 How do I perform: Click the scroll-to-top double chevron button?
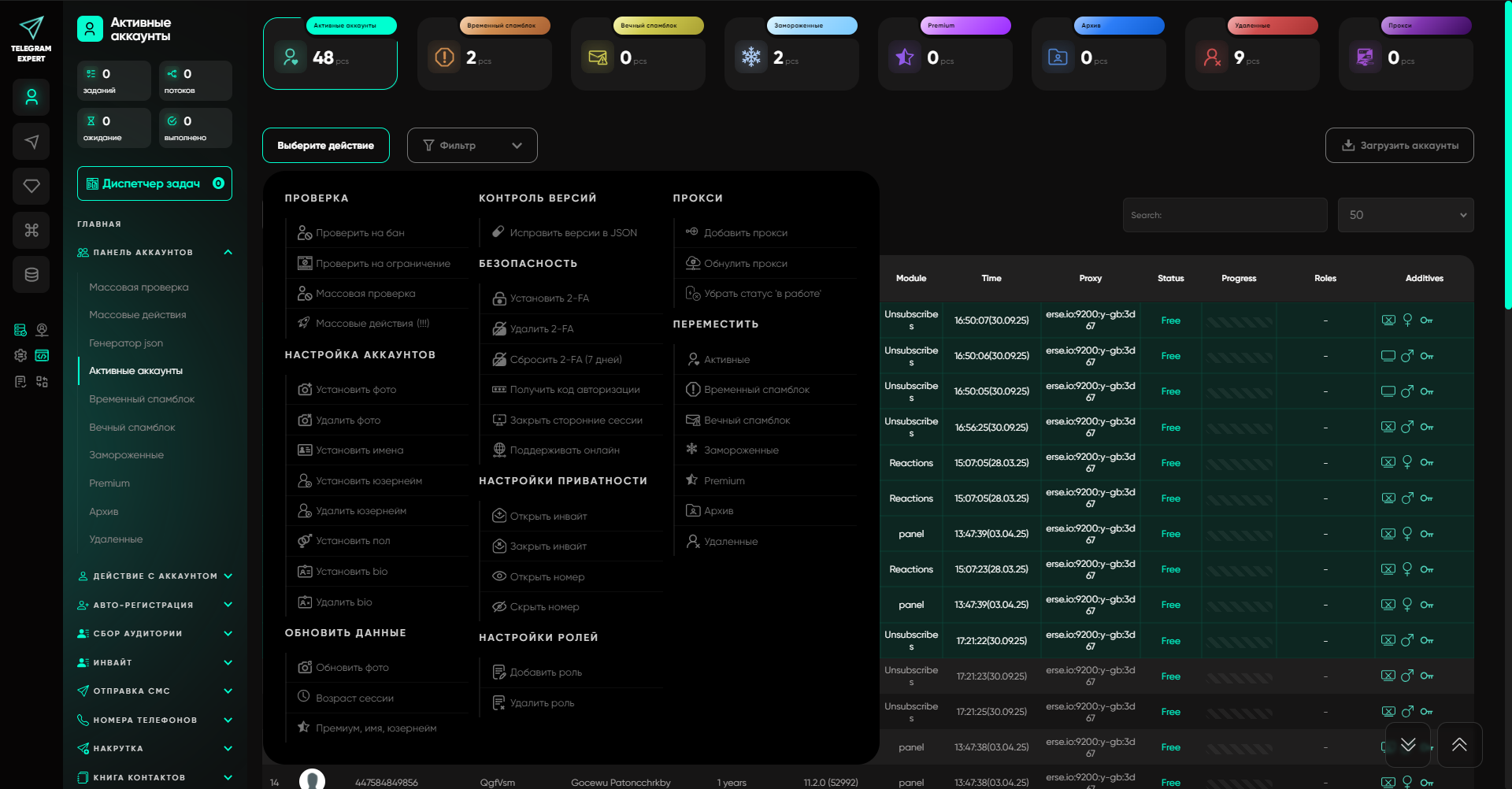coord(1459,745)
